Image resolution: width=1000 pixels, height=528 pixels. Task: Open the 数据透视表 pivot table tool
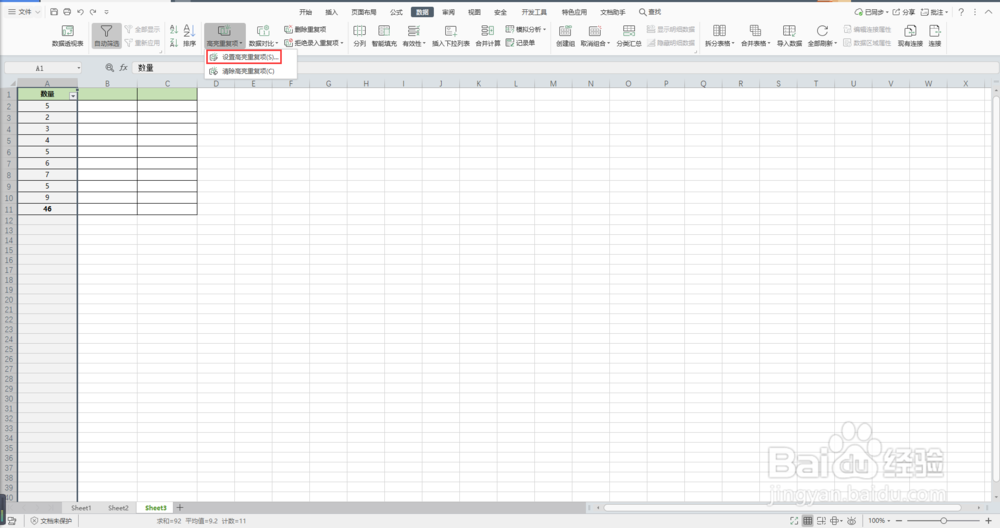[68, 36]
